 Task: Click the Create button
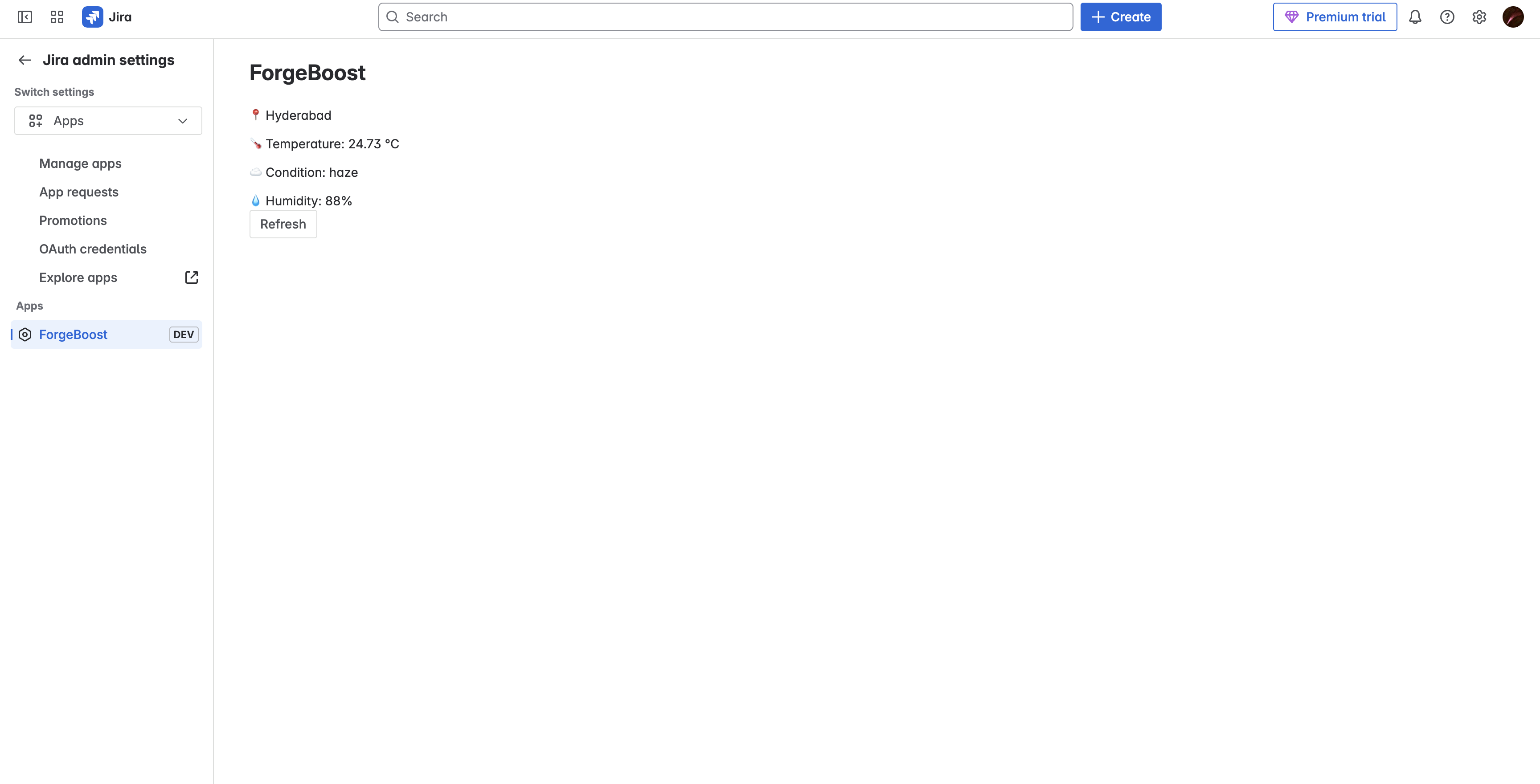click(x=1120, y=17)
